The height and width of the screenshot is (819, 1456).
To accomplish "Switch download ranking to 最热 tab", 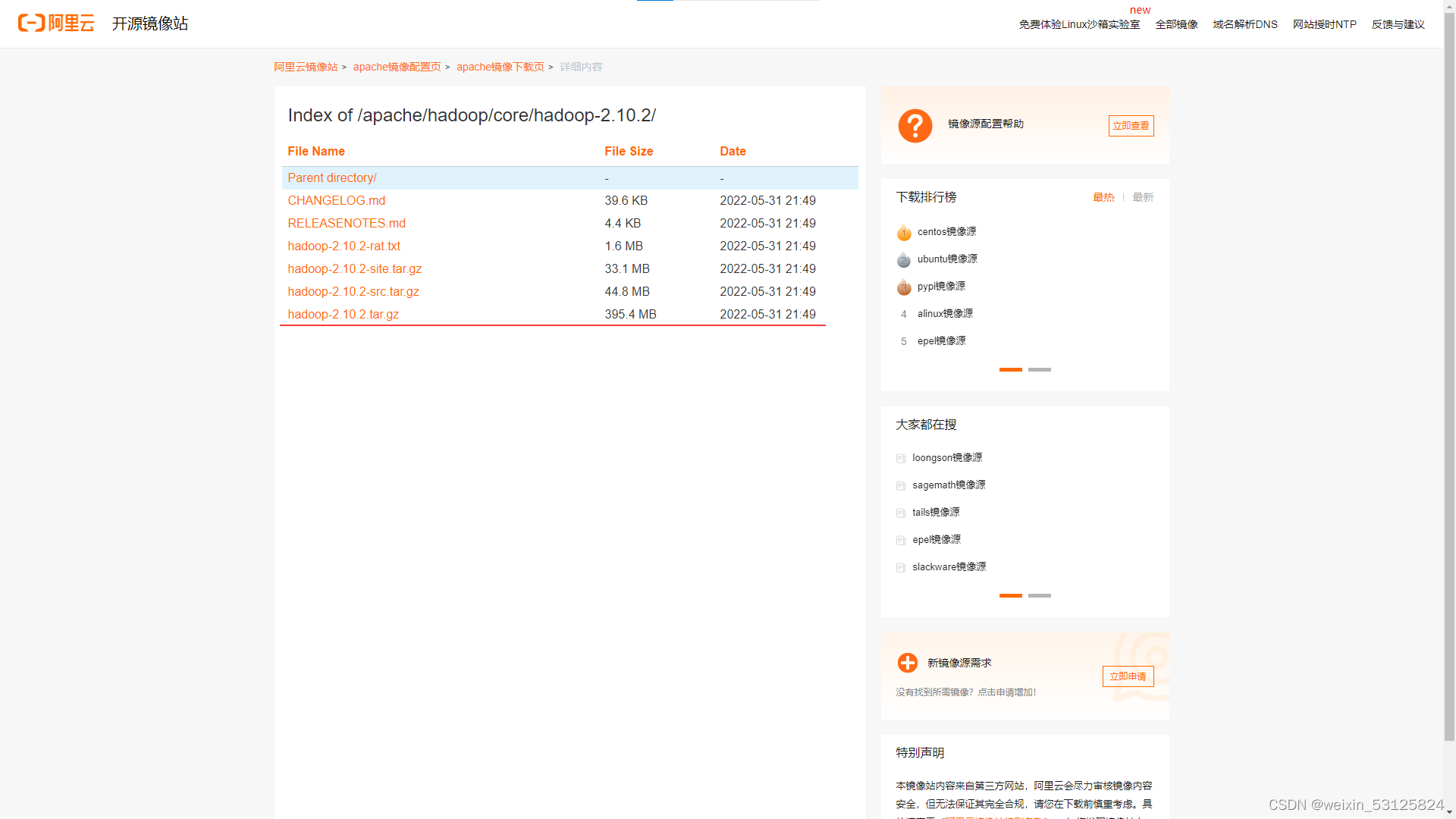I will pos(1103,197).
